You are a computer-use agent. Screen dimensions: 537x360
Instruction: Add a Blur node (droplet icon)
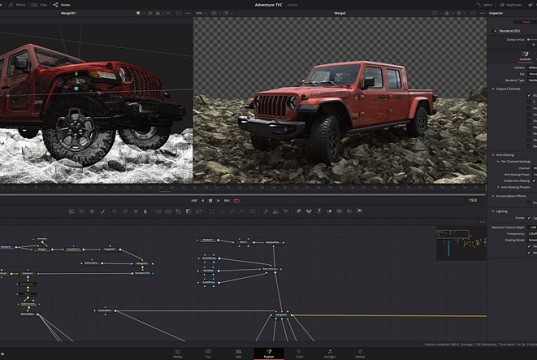tap(146, 211)
